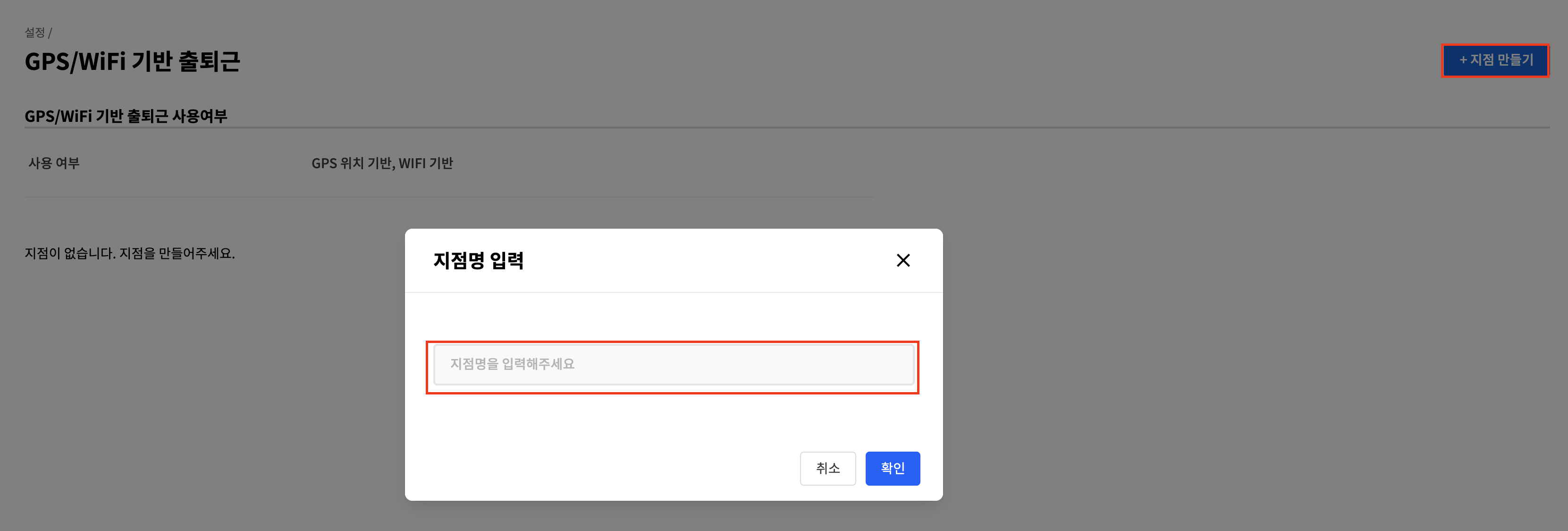Click the 취소 button in dialog
This screenshot has width=1568, height=531.
pyautogui.click(x=827, y=468)
